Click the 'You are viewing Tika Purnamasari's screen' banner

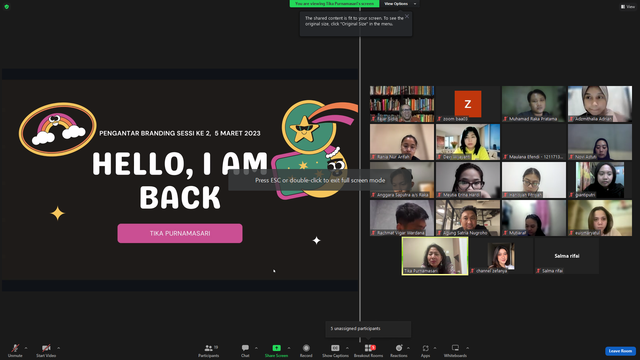click(x=334, y=4)
